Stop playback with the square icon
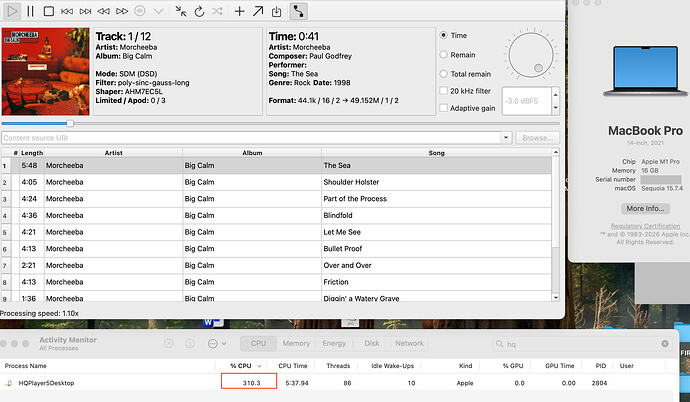 click(x=49, y=11)
